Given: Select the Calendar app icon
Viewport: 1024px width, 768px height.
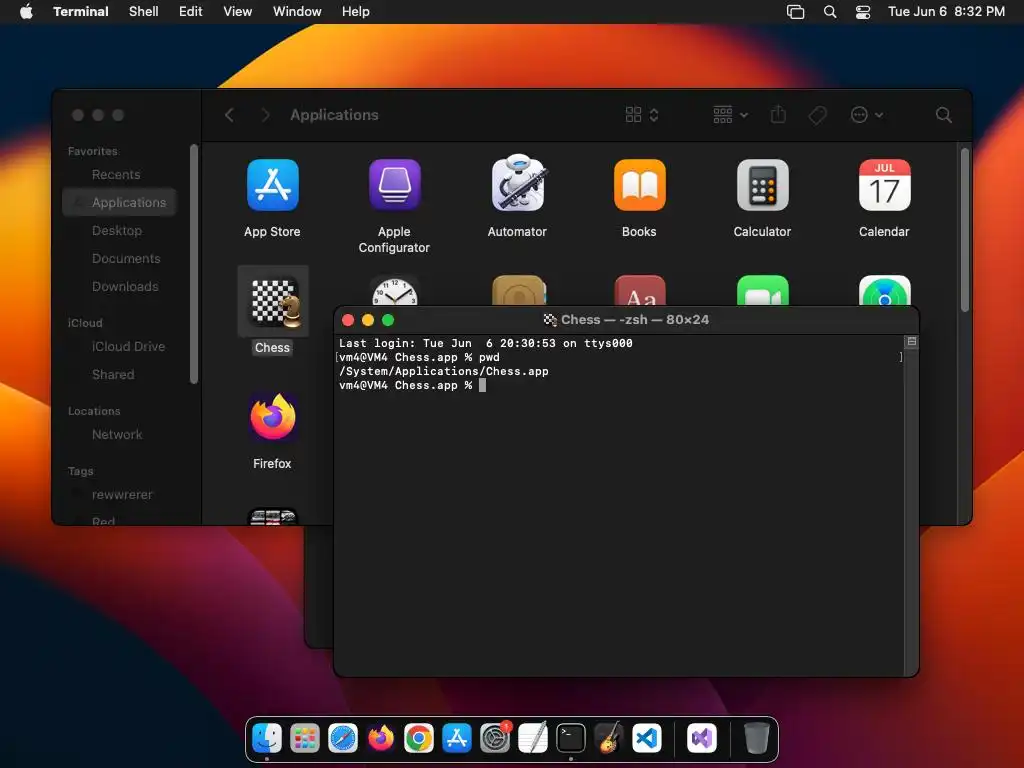Looking at the screenshot, I should tap(884, 185).
